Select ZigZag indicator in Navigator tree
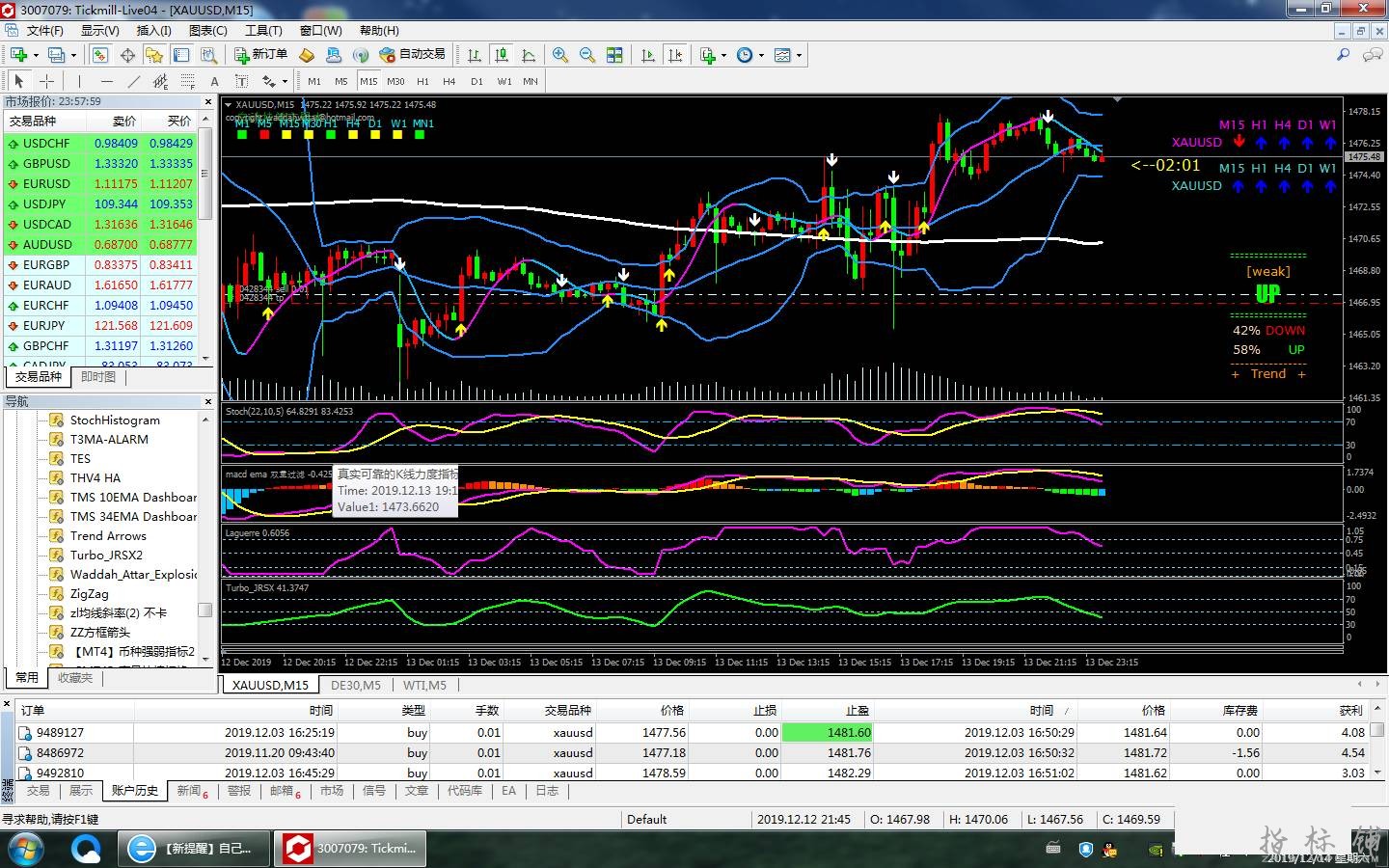This screenshot has height=868, width=1389. tap(89, 594)
